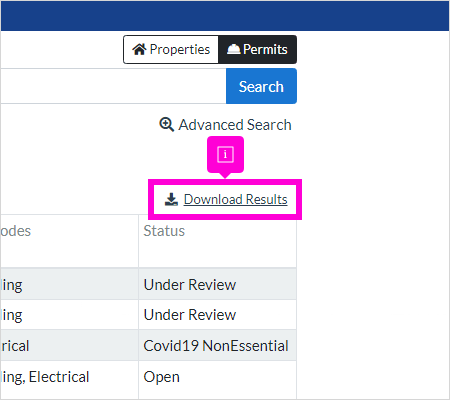Image resolution: width=450 pixels, height=400 pixels.
Task: Click the download arrow icon
Action: pyautogui.click(x=171, y=199)
